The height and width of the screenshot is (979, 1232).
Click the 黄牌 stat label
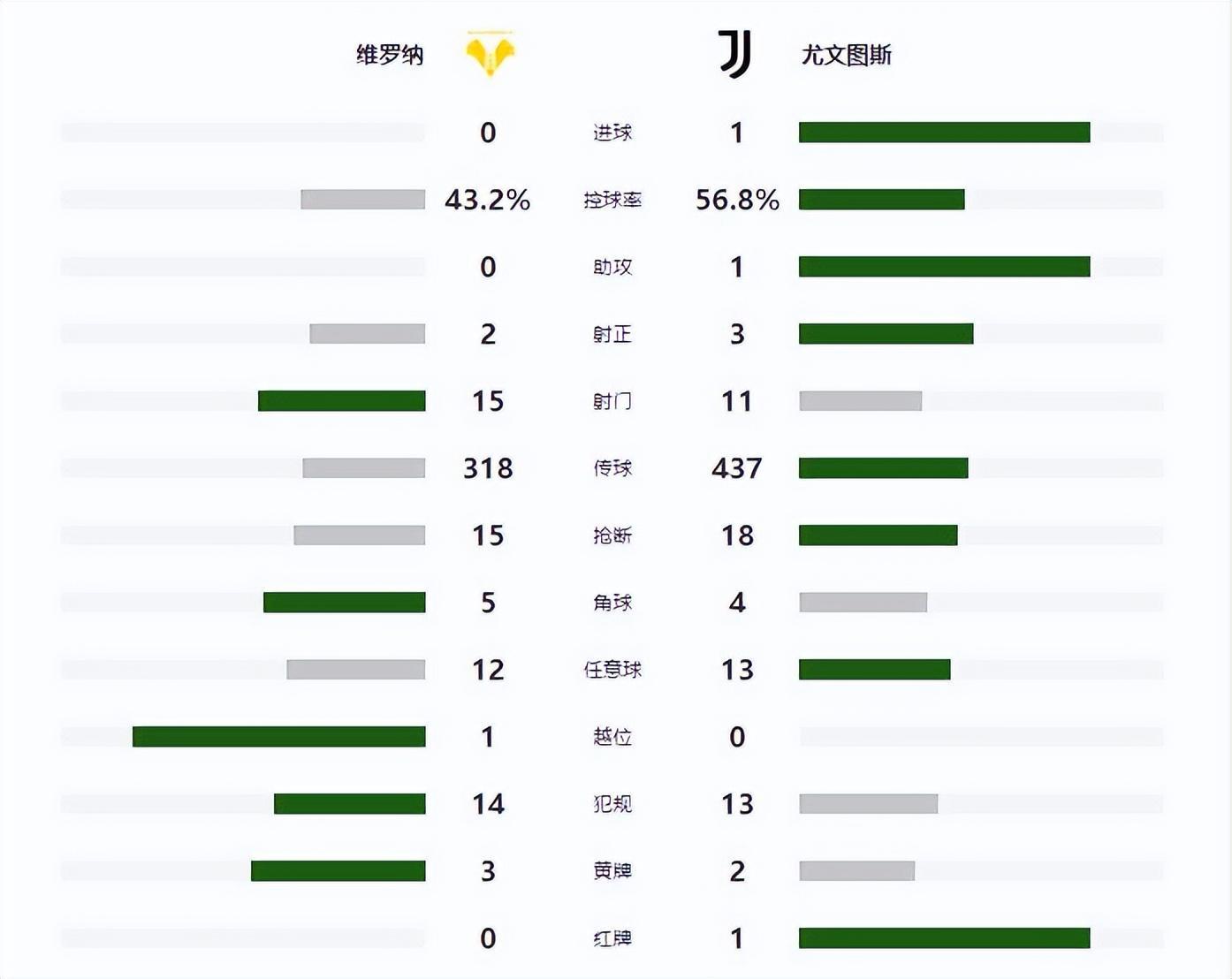tap(612, 871)
